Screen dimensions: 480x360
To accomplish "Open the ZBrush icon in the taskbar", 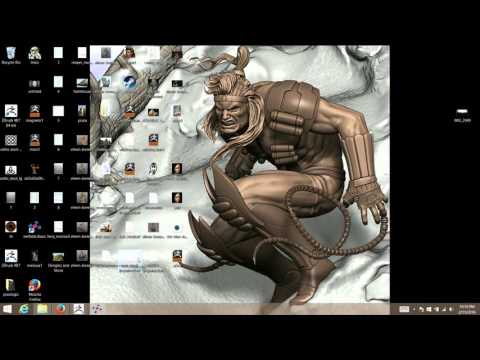I will tap(79, 309).
